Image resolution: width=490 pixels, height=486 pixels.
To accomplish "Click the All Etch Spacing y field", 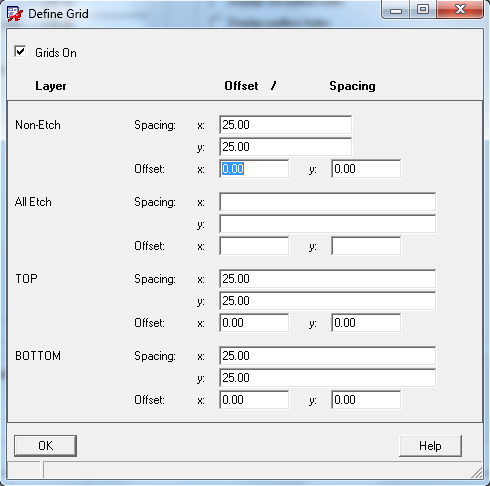I will click(328, 224).
